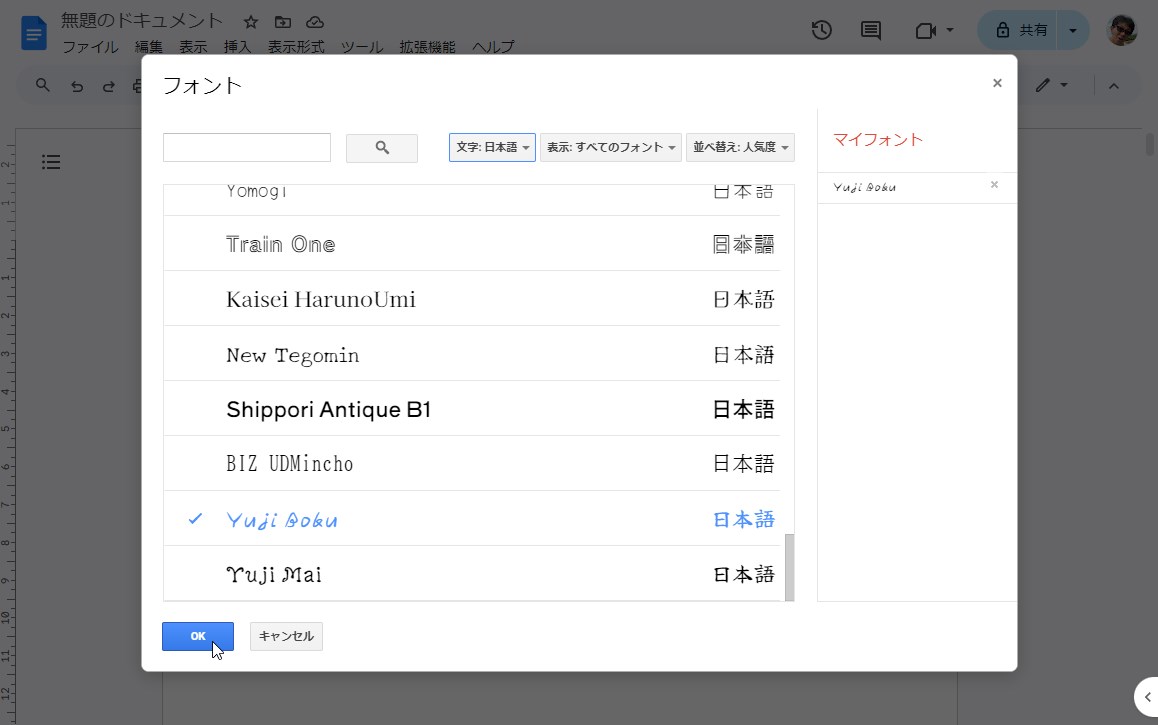Click the キャンセル button
The width and height of the screenshot is (1158, 725).
(x=287, y=636)
